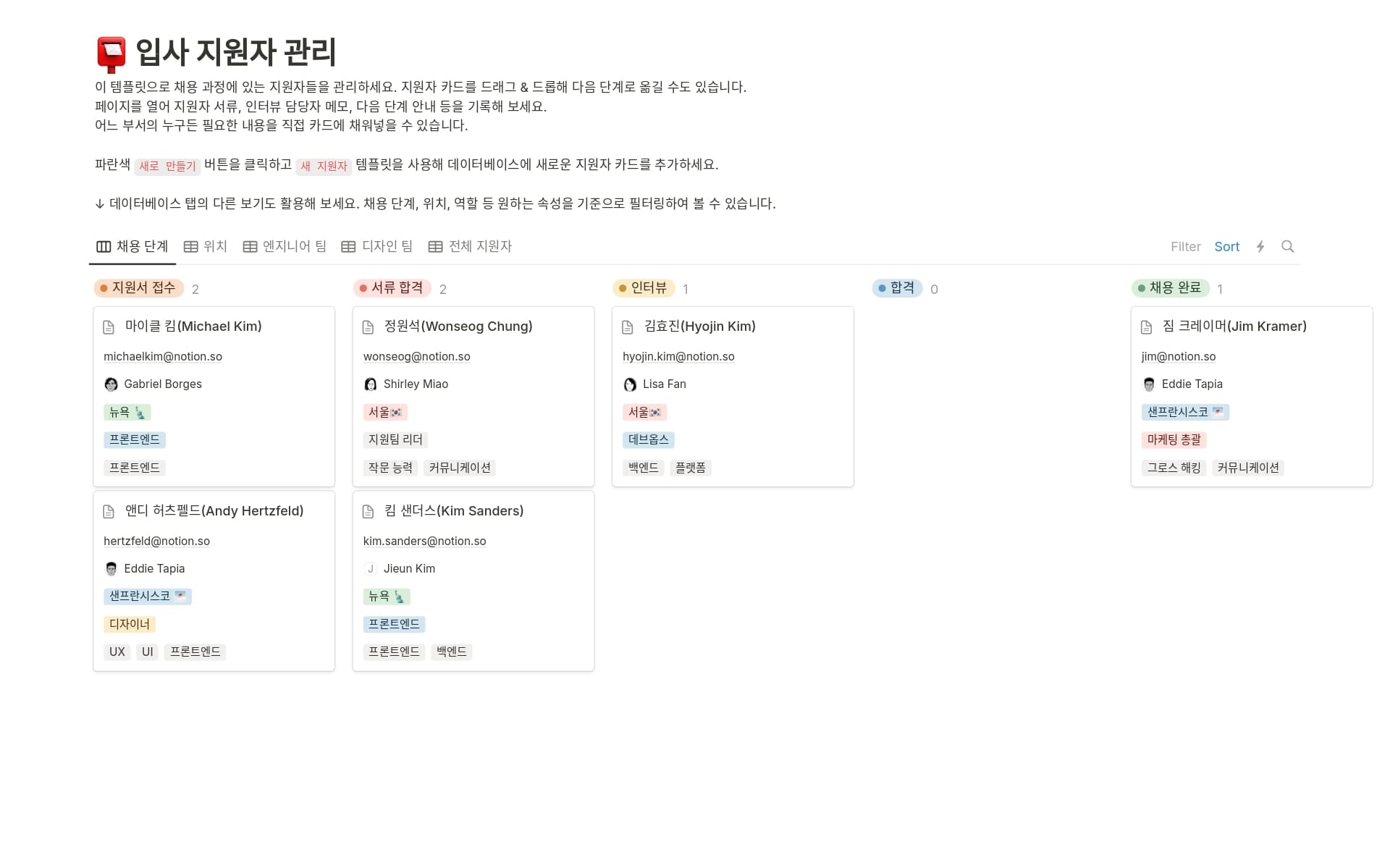Click page icon on Kim Sanders card
The height and width of the screenshot is (868, 1390).
pyautogui.click(x=368, y=512)
